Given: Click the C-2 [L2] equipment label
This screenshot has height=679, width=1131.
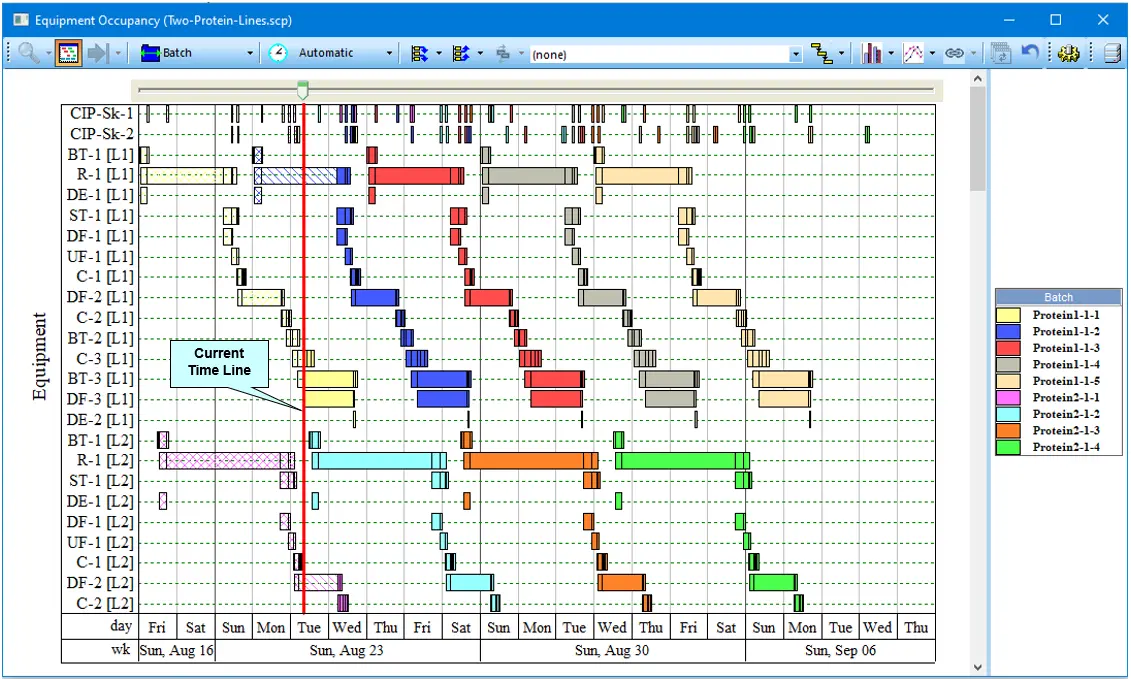Looking at the screenshot, I should (105, 603).
